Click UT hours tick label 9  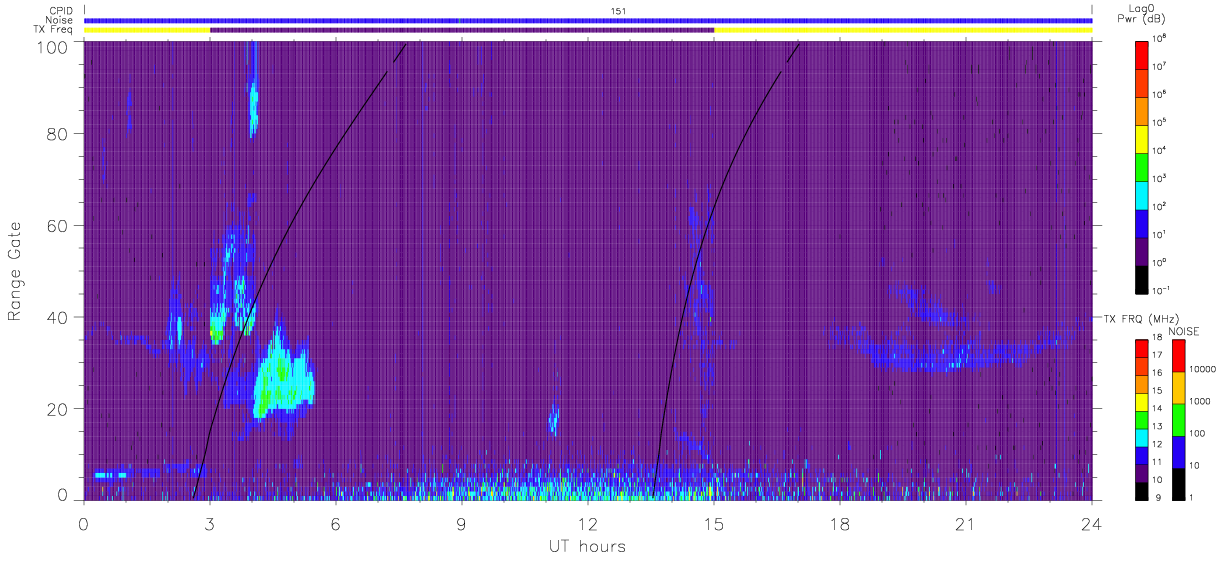click(x=462, y=523)
